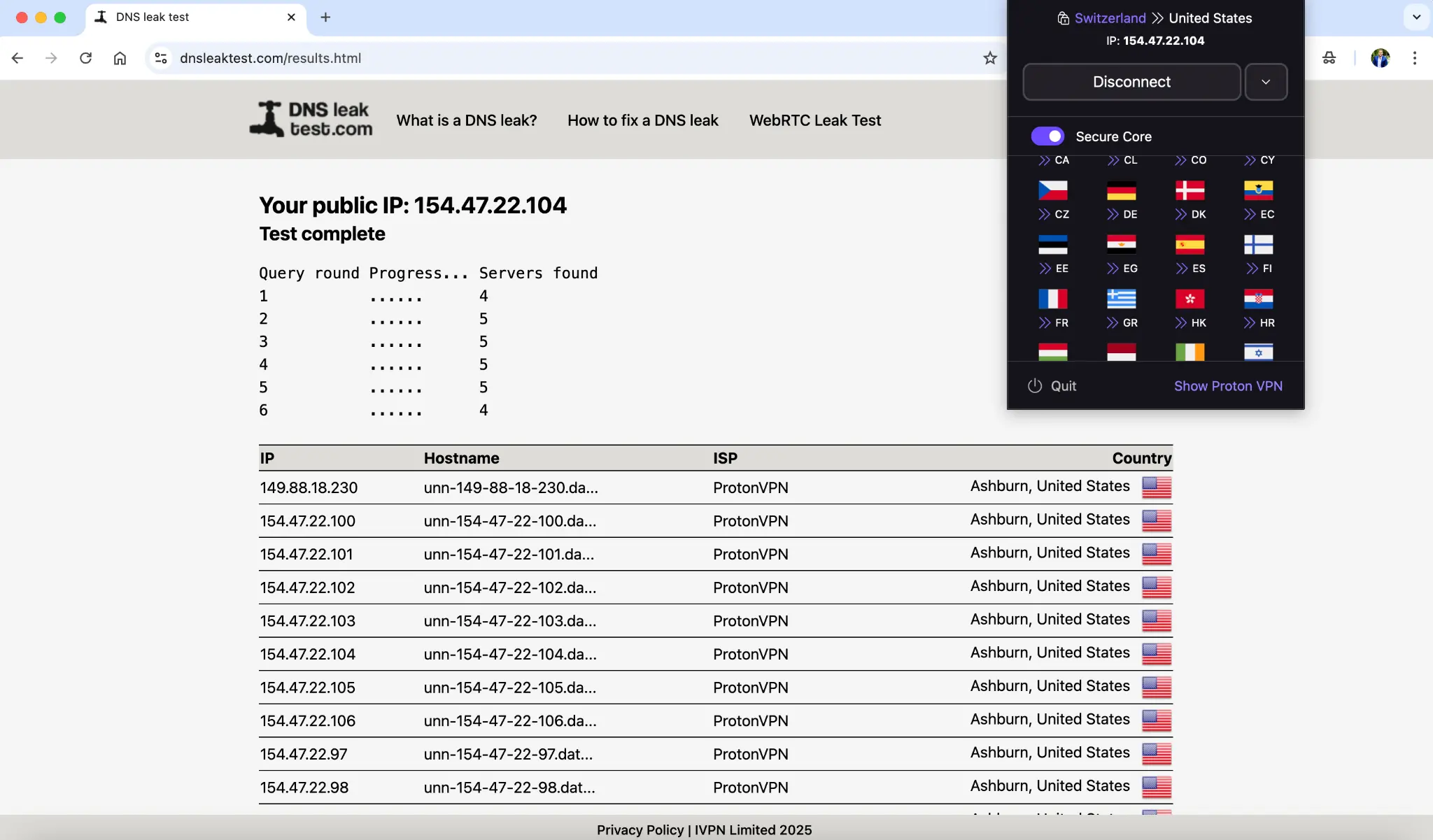1433x840 pixels.
Task: Open the connection options chevron beside Disconnect
Action: 1266,81
